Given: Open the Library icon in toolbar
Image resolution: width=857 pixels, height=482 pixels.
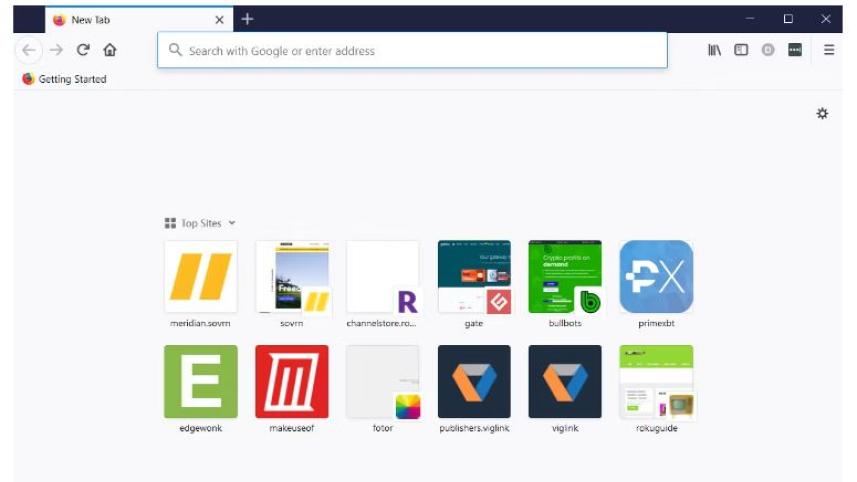Looking at the screenshot, I should pos(714,50).
